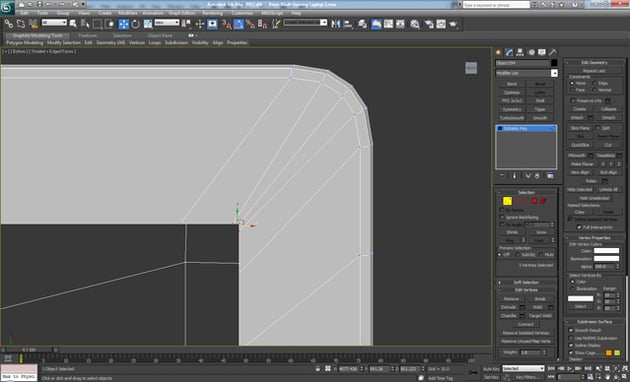Select the Bind to Space Warp tool

click(x=33, y=24)
